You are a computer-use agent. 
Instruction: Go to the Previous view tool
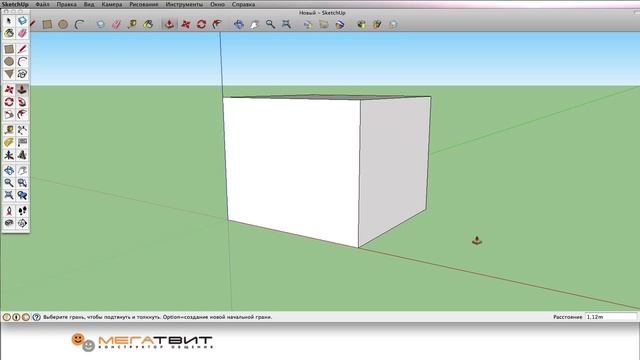click(22, 195)
